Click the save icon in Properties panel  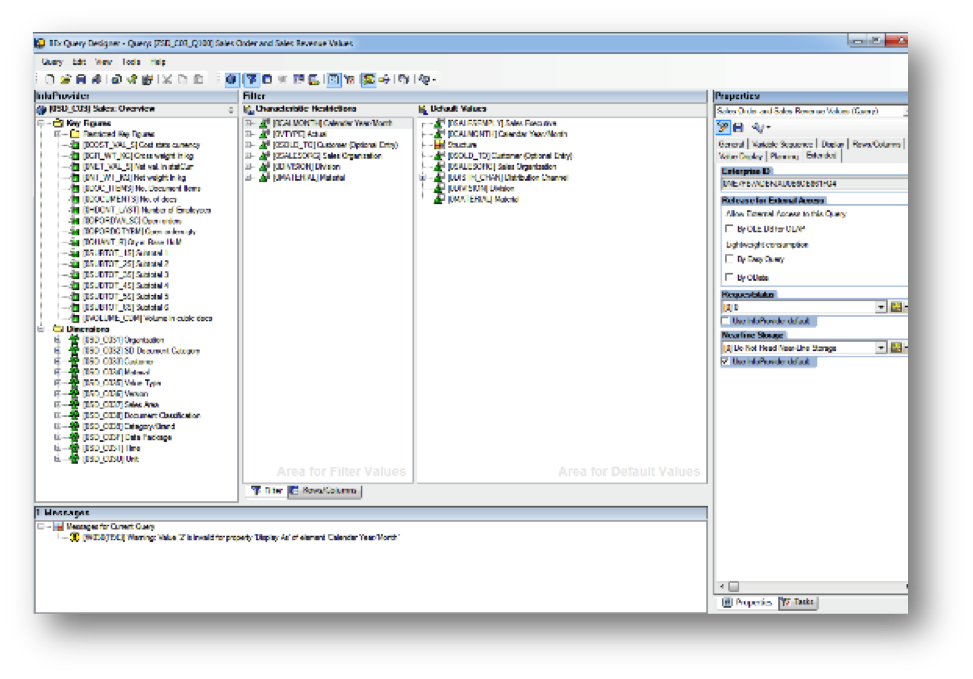tap(738, 128)
